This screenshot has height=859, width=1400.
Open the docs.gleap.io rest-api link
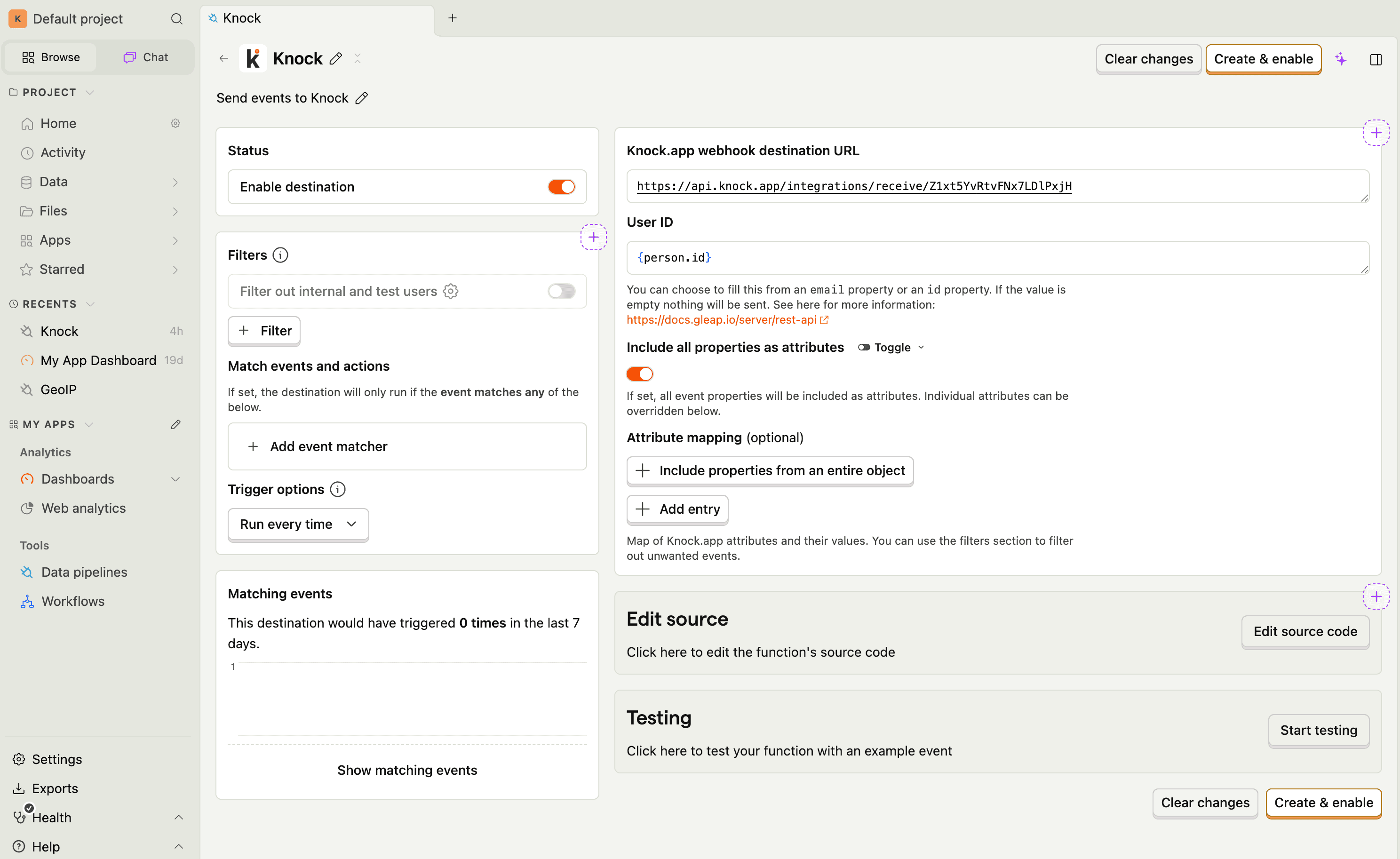[722, 320]
